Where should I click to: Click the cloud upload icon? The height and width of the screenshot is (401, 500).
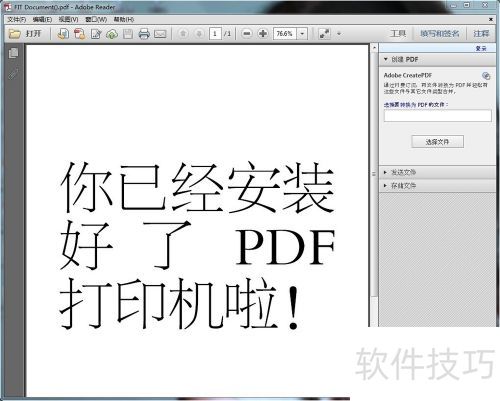tap(112, 34)
